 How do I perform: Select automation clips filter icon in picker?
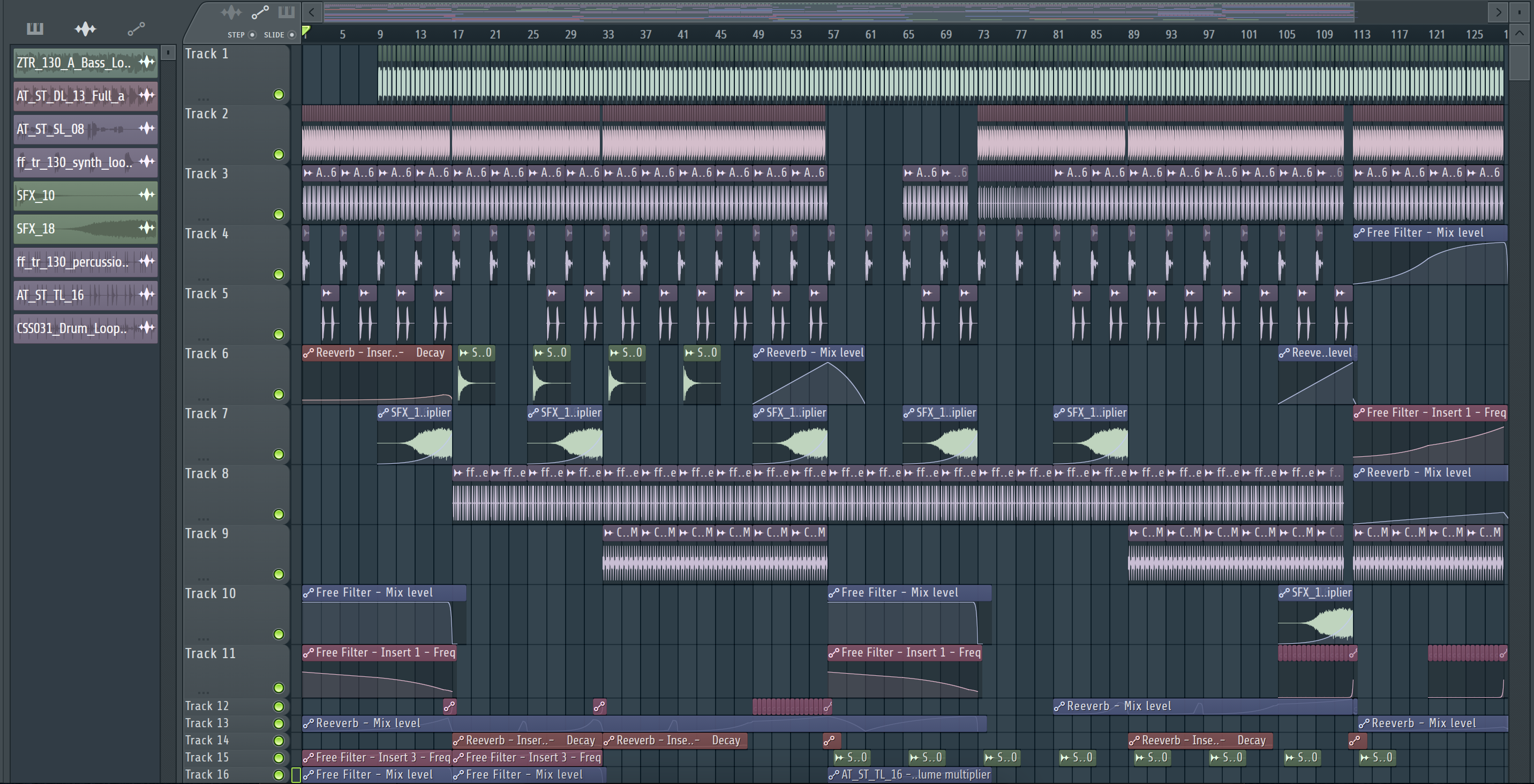136,28
